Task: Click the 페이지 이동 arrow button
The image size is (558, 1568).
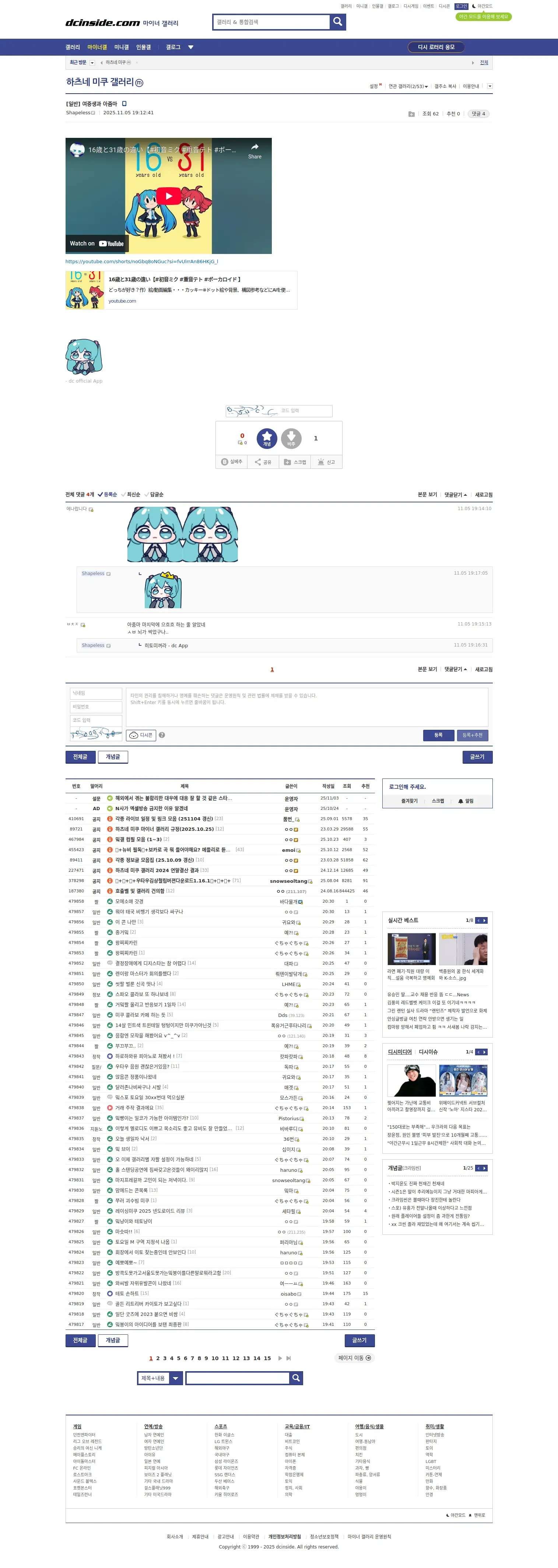Action: [355, 1358]
